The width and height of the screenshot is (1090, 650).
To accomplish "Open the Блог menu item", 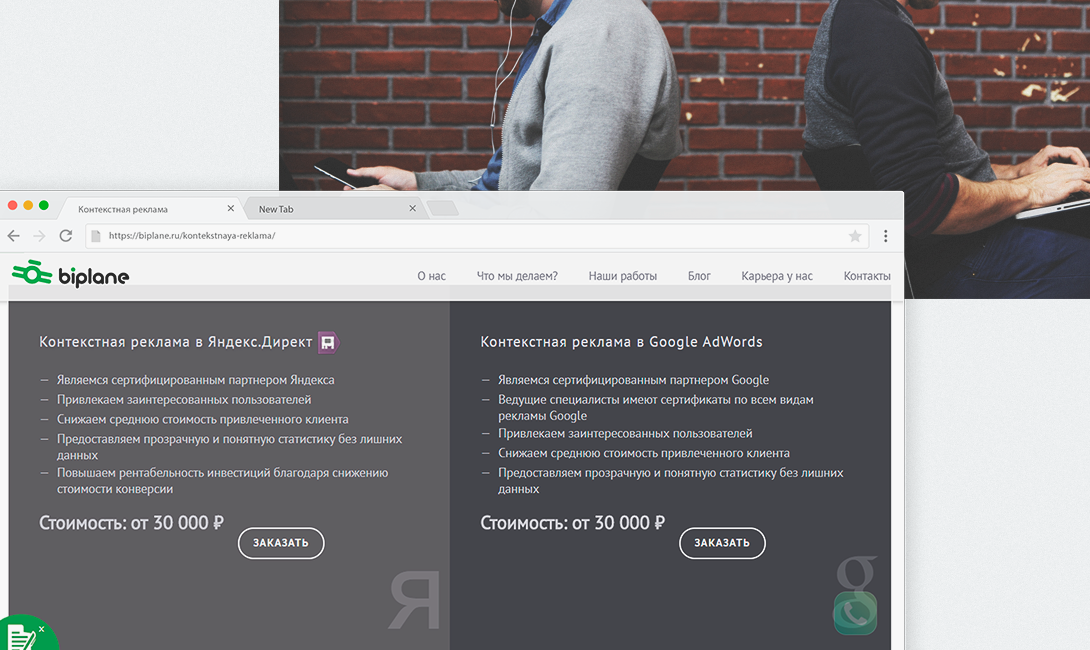I will pos(699,276).
